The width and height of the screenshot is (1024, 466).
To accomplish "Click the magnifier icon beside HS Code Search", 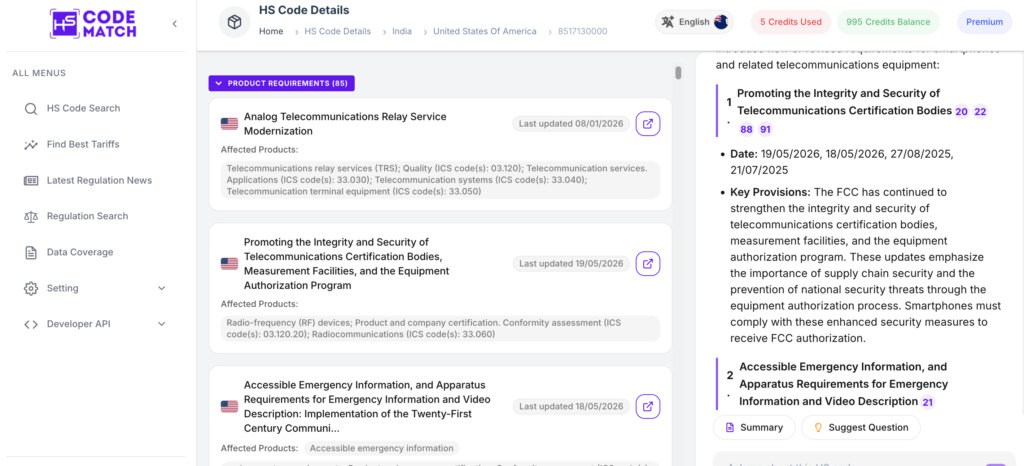I will click(x=31, y=109).
